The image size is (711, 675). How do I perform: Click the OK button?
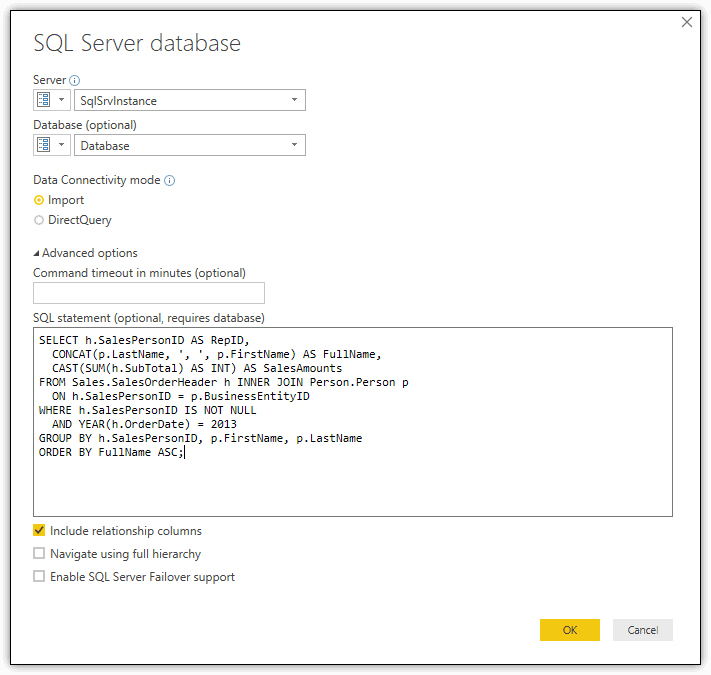coord(570,630)
